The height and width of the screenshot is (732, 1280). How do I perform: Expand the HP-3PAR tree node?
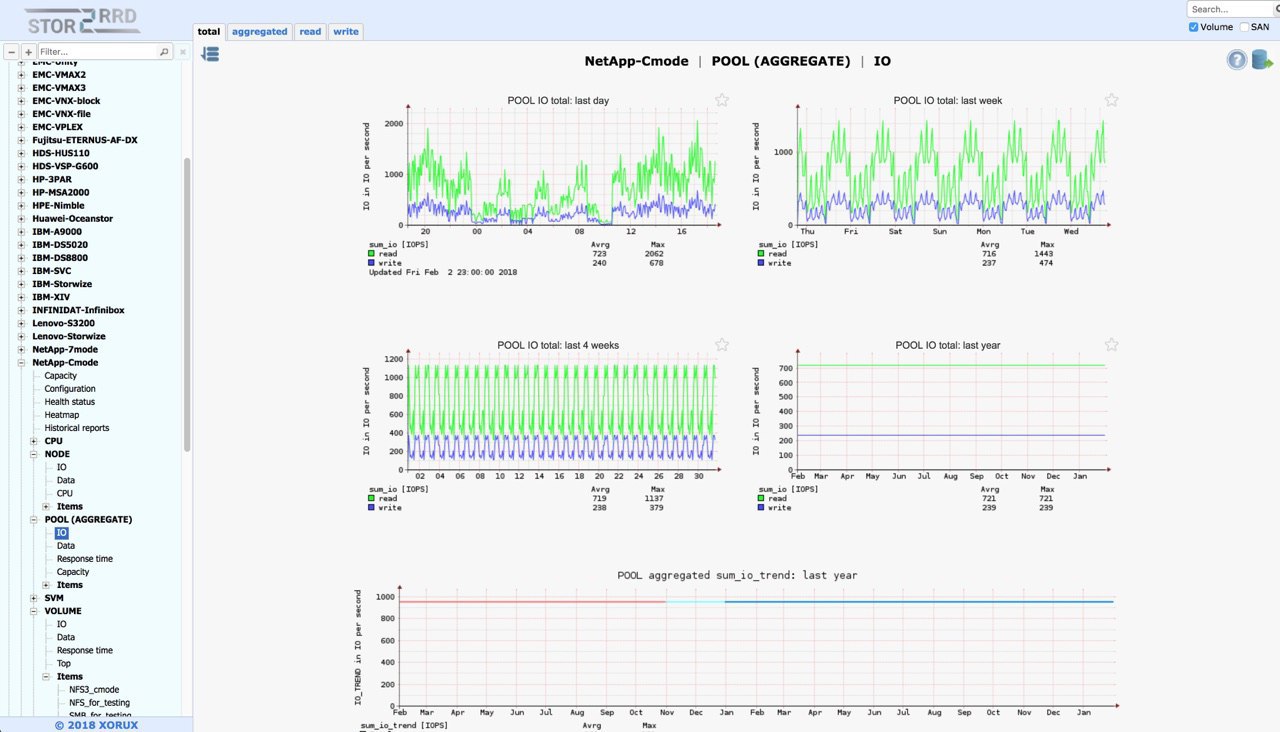pyautogui.click(x=22, y=180)
